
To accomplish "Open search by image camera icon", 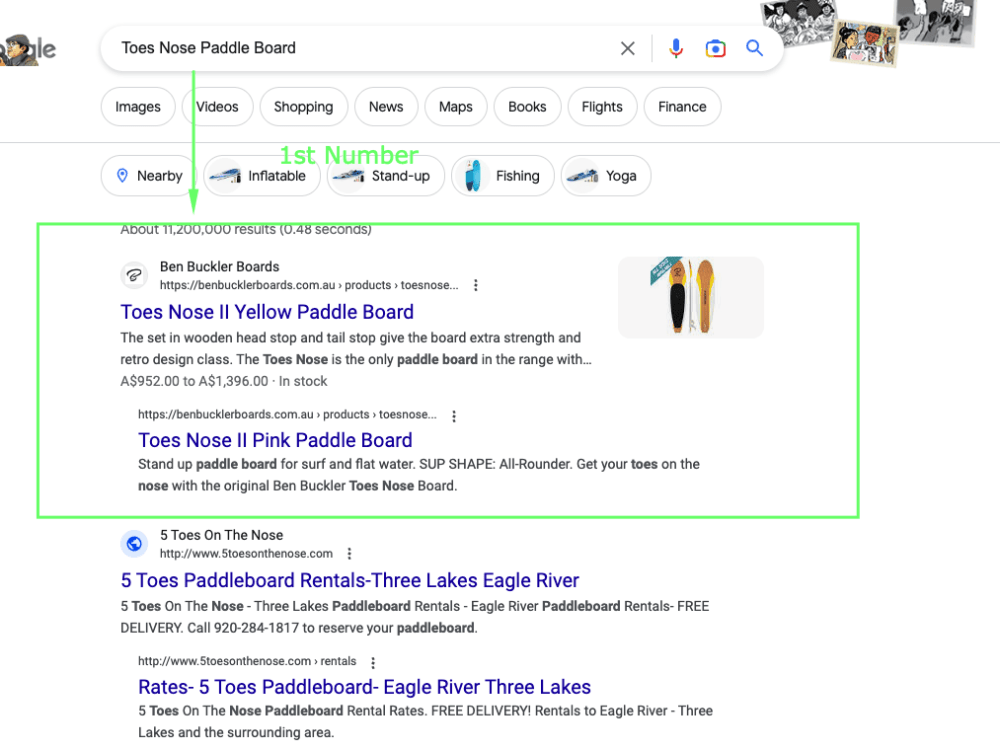I will click(x=716, y=48).
